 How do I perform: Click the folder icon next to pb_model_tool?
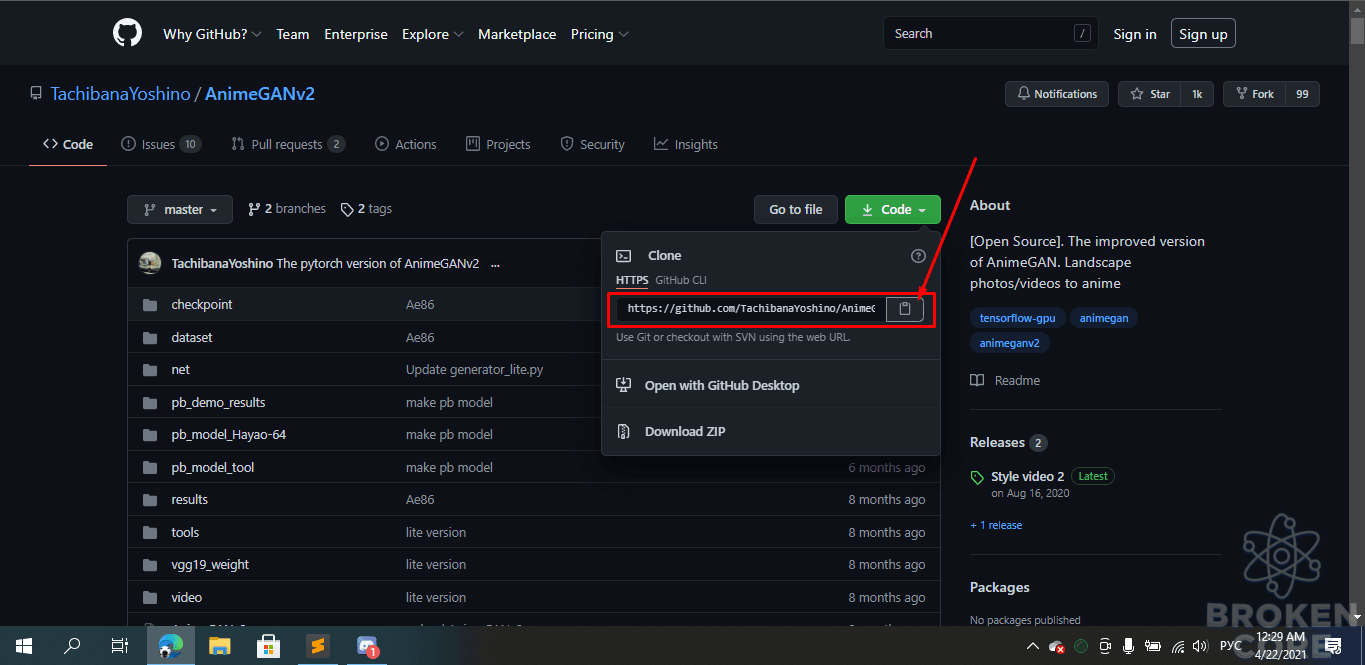point(150,468)
